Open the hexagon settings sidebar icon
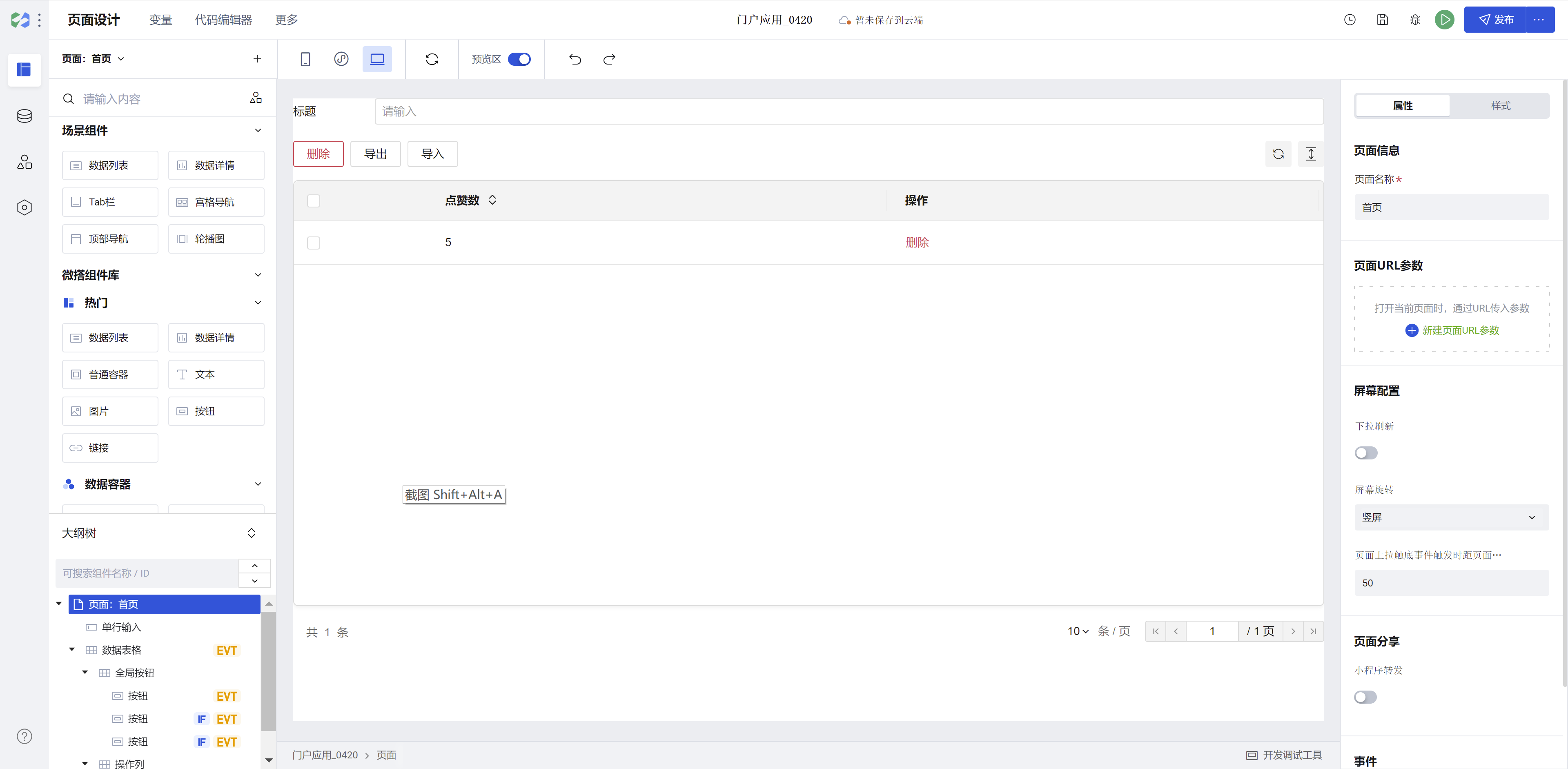1568x769 pixels. tap(24, 207)
